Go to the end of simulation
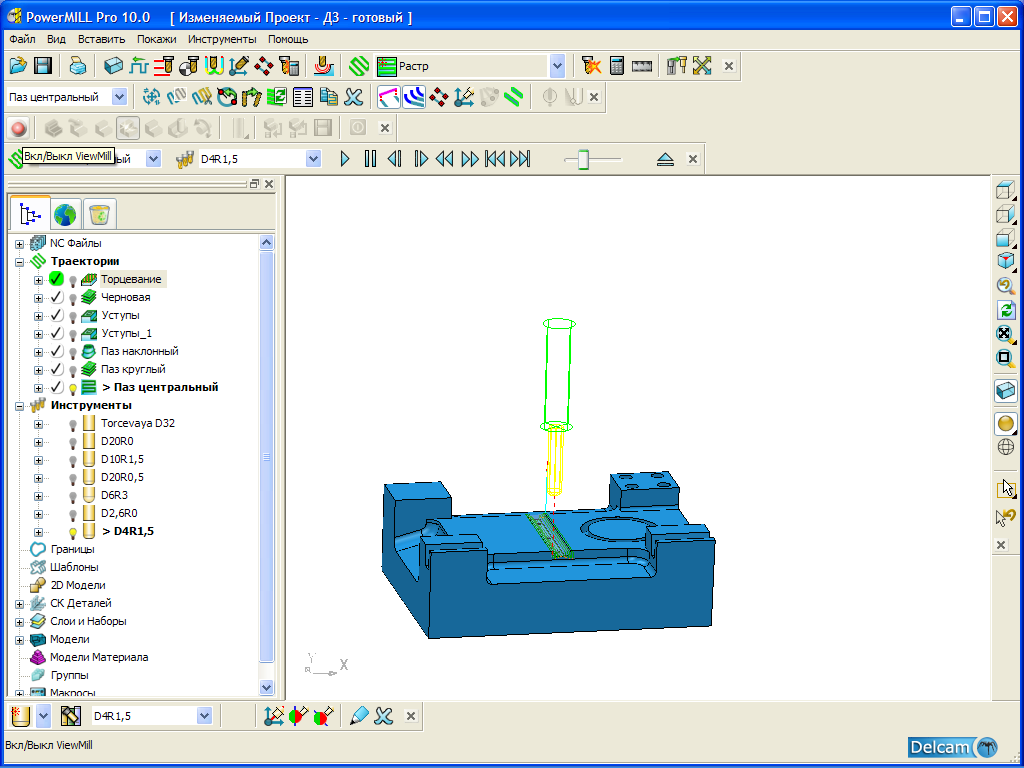 point(520,159)
